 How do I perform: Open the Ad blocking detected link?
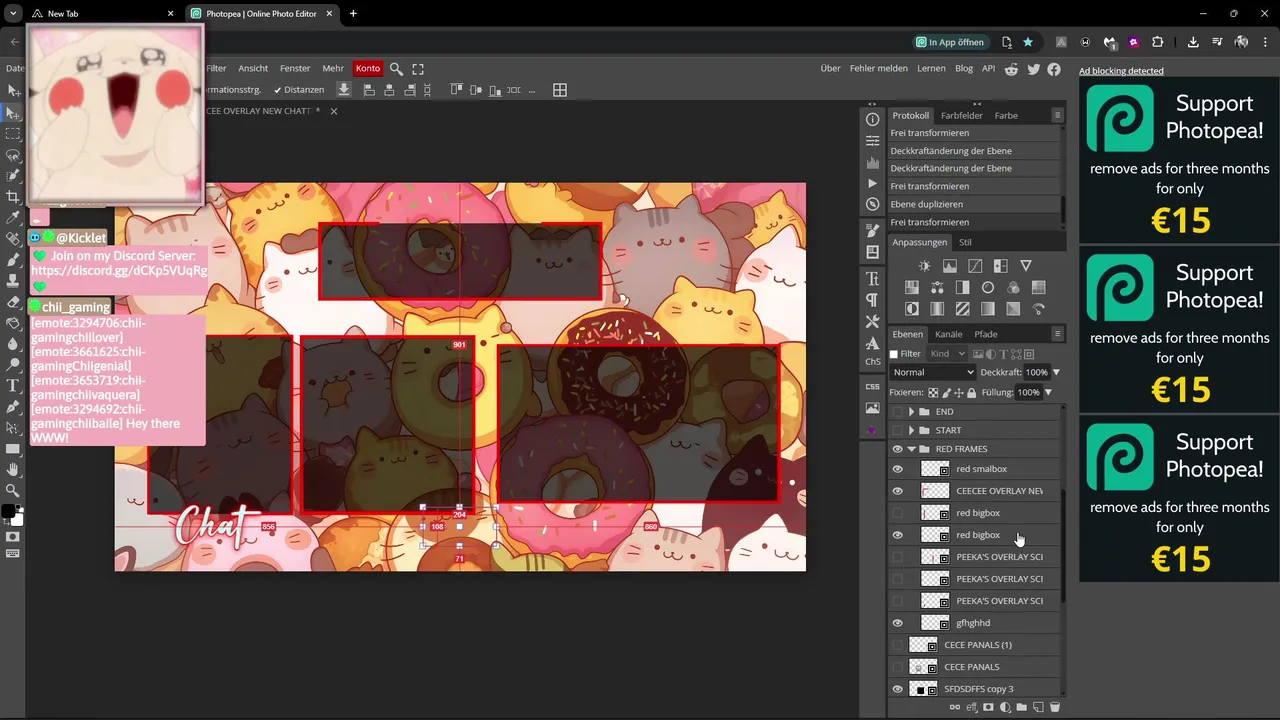(1121, 71)
